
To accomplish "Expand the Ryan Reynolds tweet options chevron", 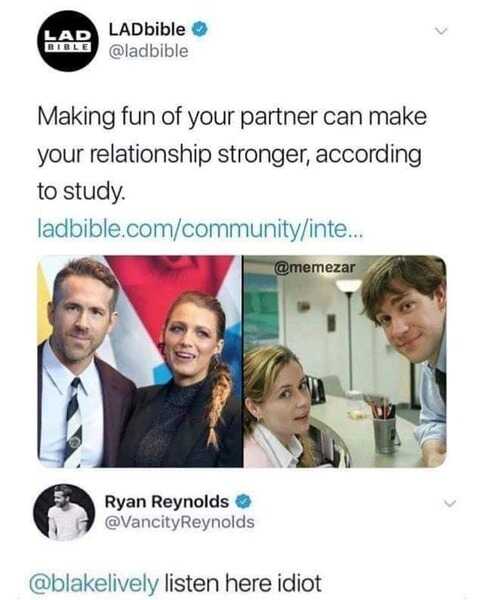I will click(x=450, y=503).
